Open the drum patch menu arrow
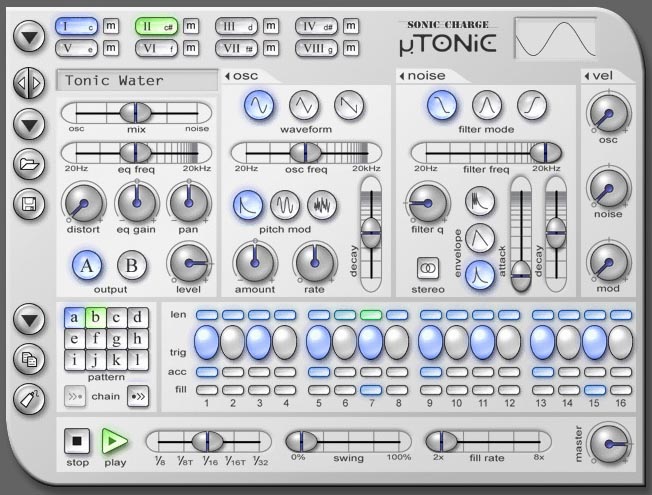 [29, 124]
